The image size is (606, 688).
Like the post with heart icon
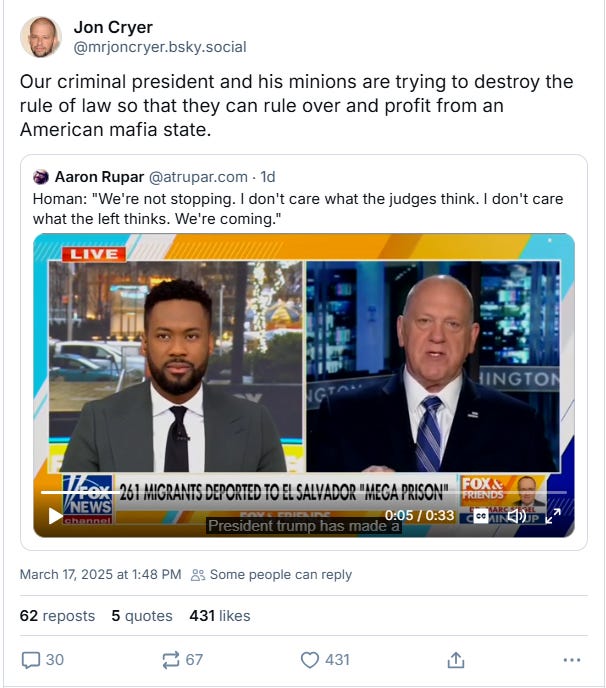(x=310, y=660)
